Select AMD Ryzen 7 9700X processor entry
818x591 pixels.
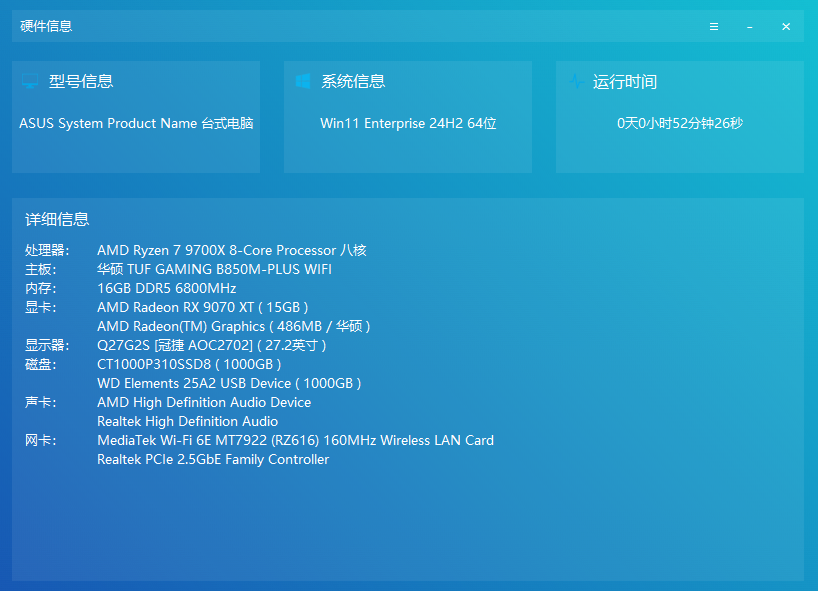[x=232, y=250]
